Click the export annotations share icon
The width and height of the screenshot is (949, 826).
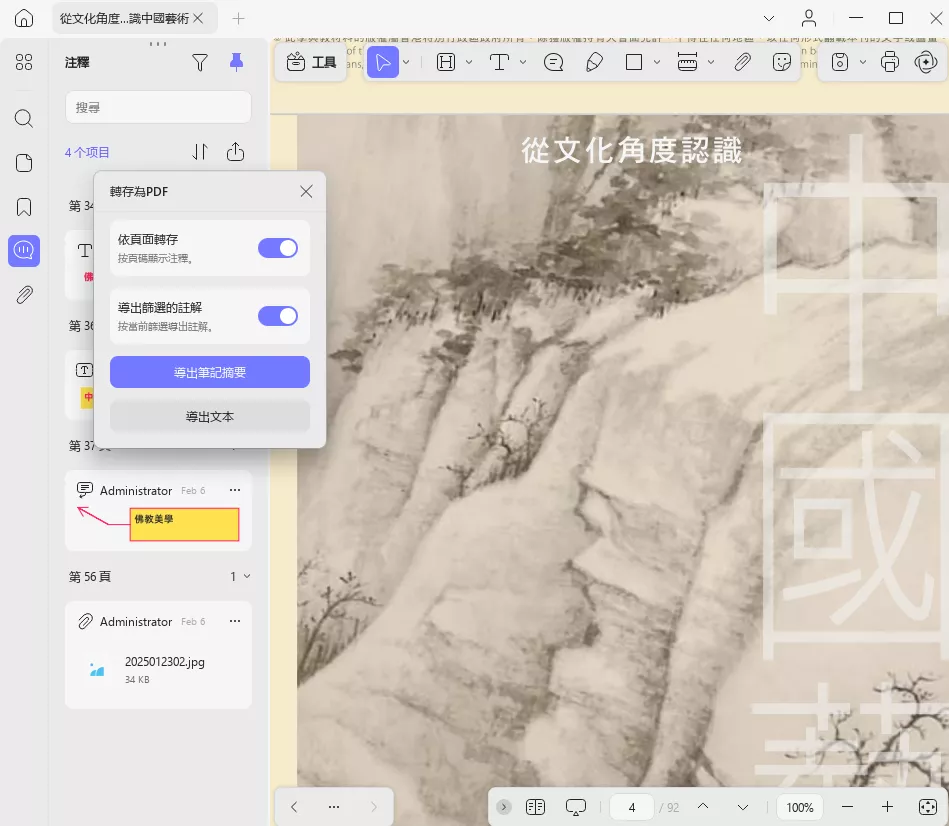coord(235,152)
